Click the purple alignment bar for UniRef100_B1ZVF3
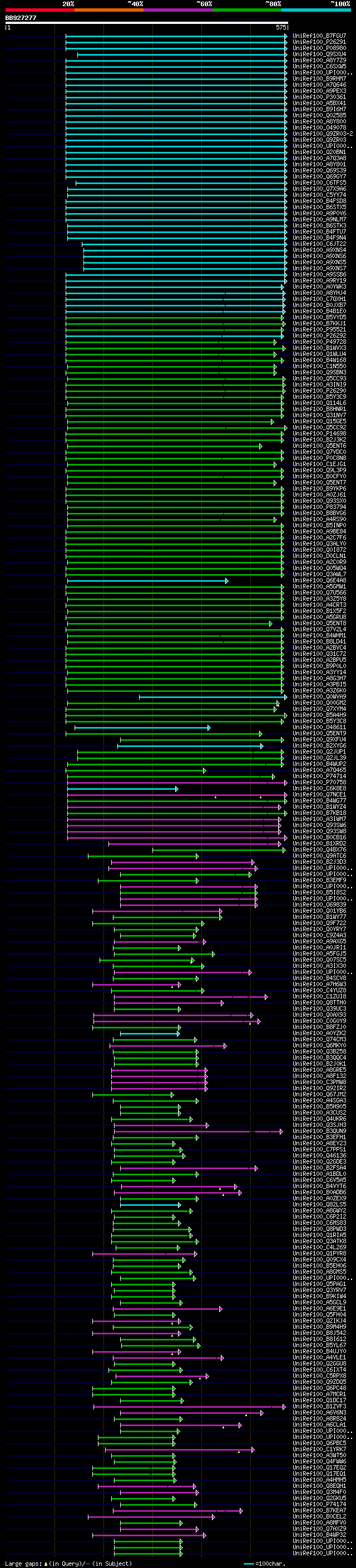The image size is (356, 1568). click(x=189, y=1407)
